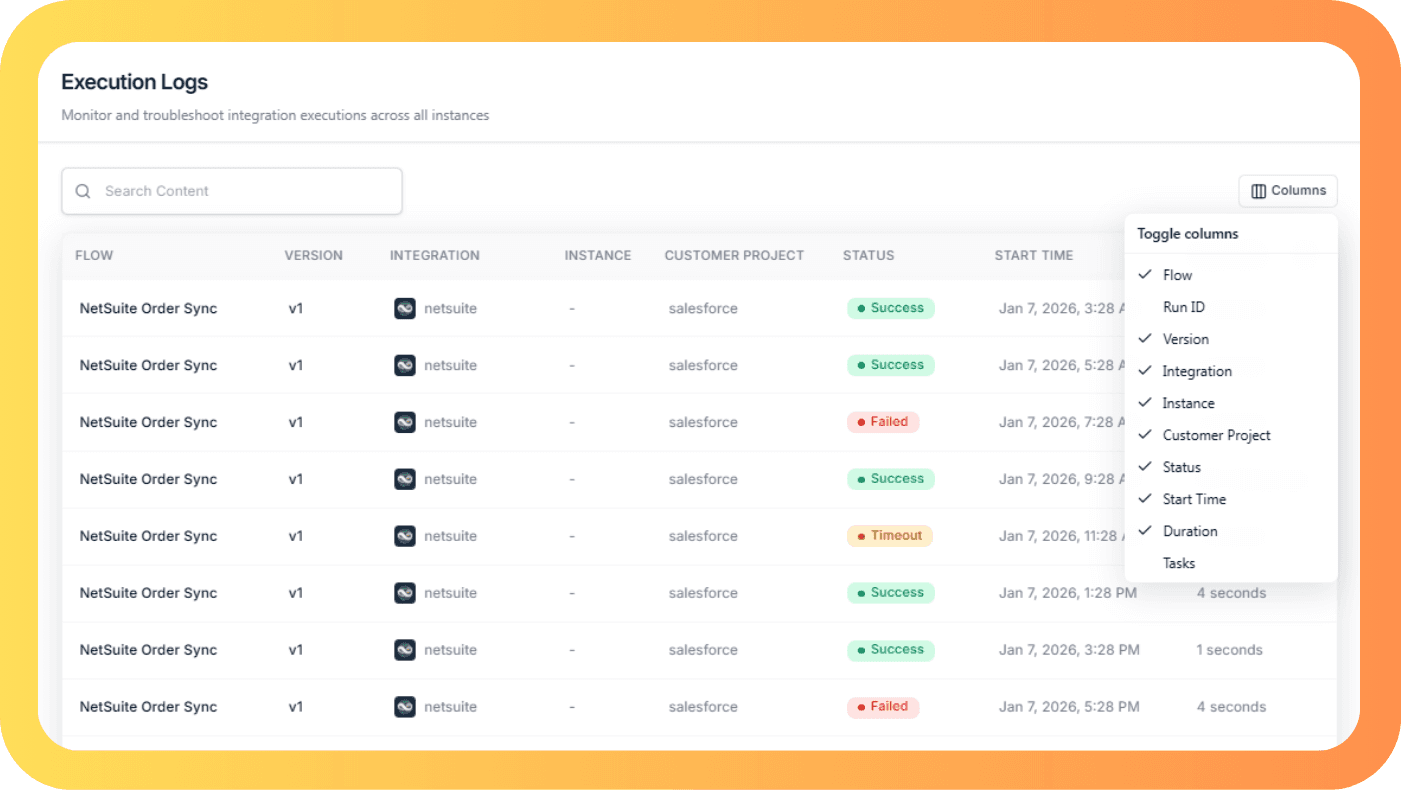The width and height of the screenshot is (1402, 791).
Task: Click the Failed badge in the 7:28 AM row
Action: 883,422
